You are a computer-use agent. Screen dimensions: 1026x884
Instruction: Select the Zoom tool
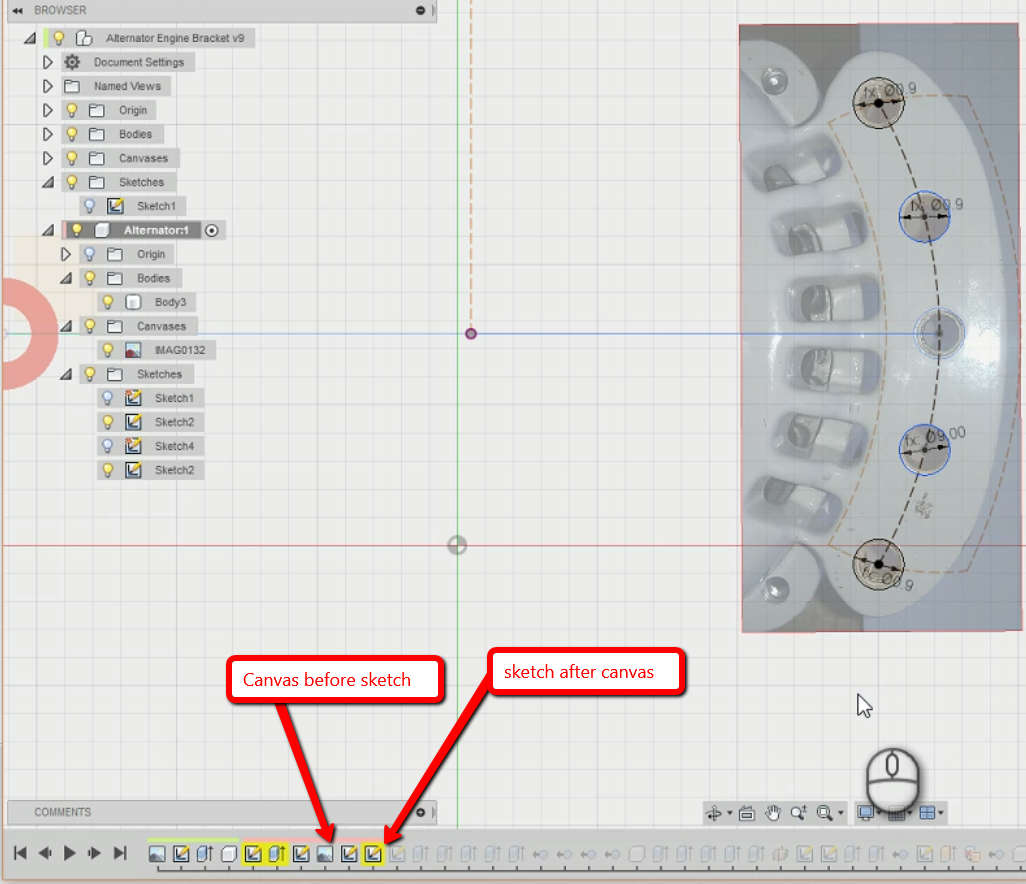coord(798,813)
